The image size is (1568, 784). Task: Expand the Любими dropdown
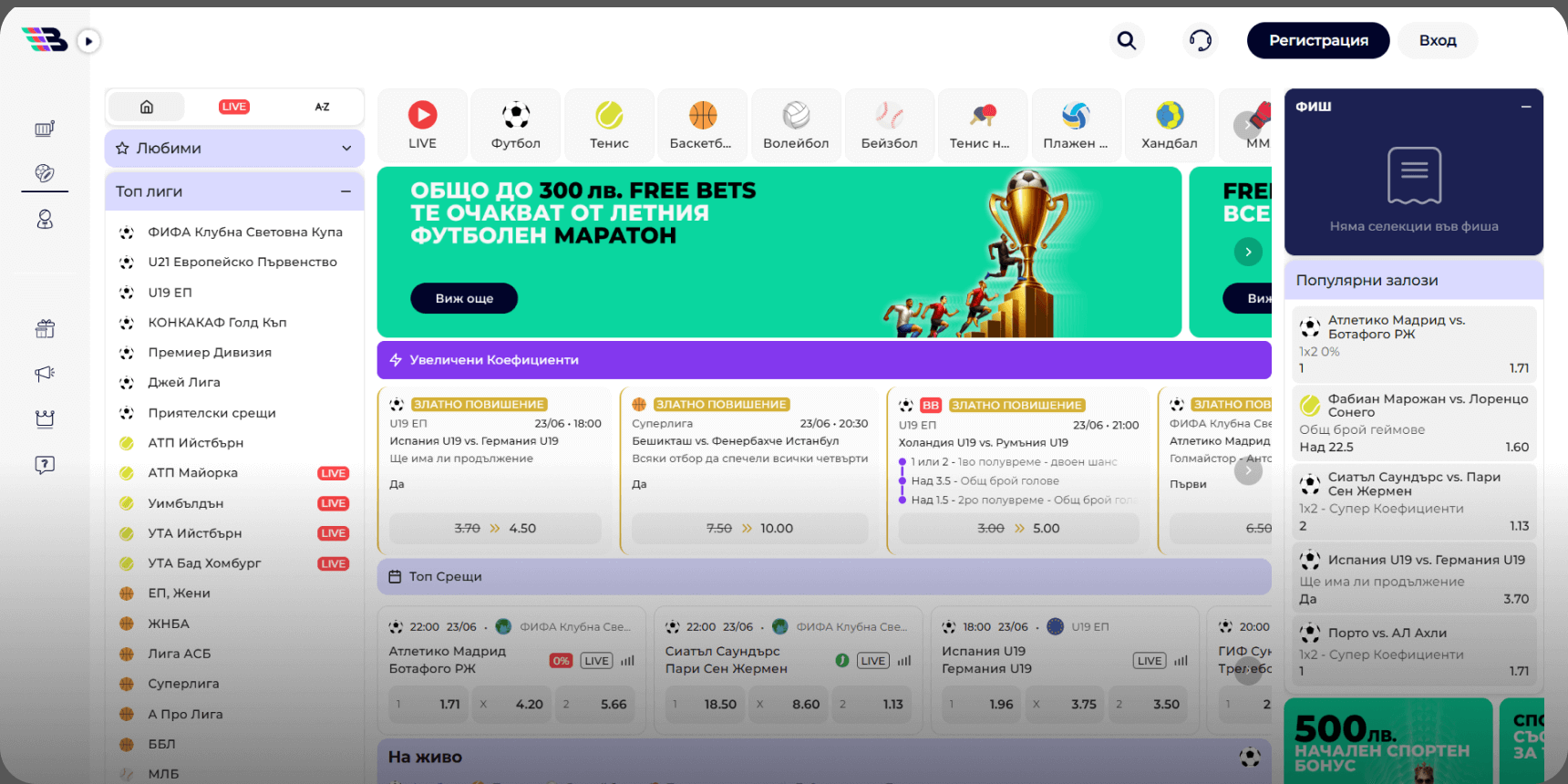pyautogui.click(x=346, y=149)
